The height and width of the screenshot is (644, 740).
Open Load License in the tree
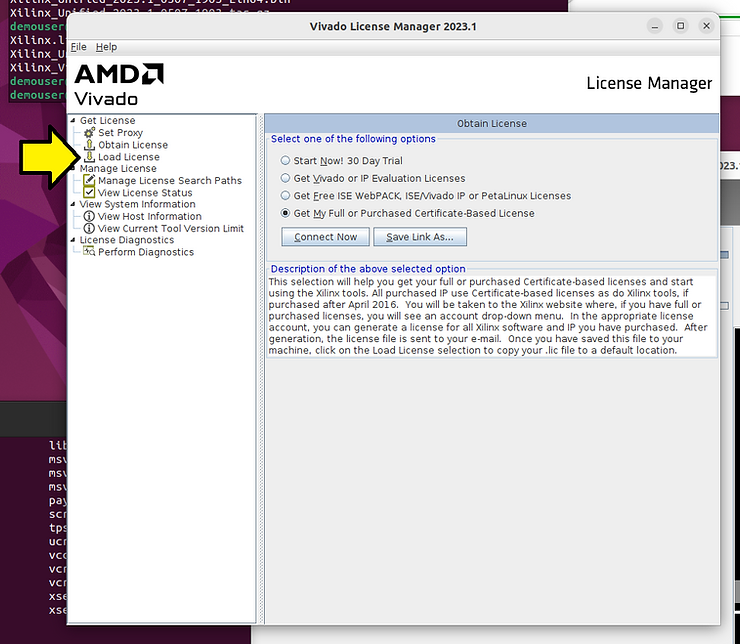coord(128,157)
